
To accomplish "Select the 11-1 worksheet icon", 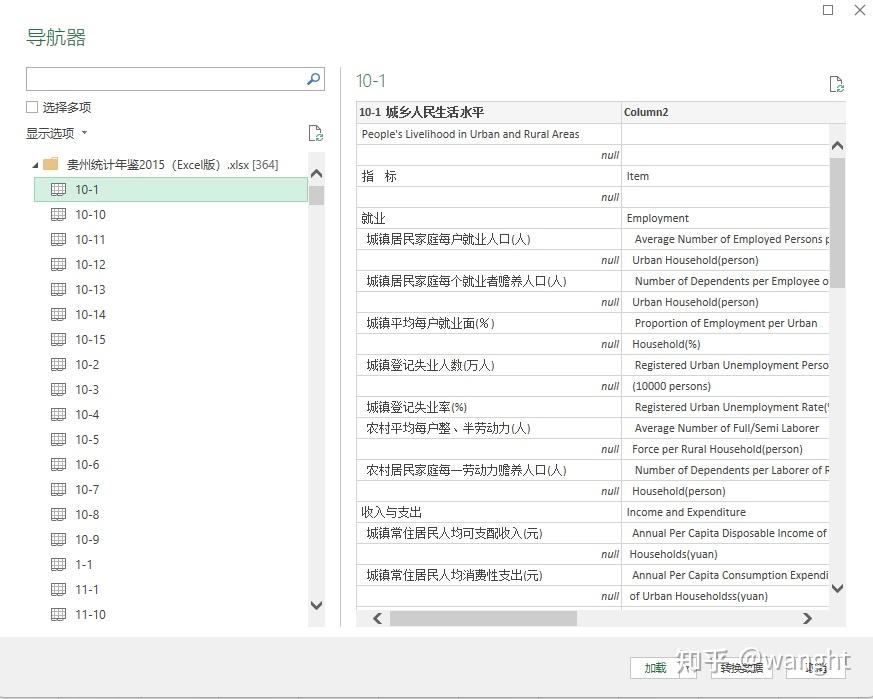I will pos(58,589).
